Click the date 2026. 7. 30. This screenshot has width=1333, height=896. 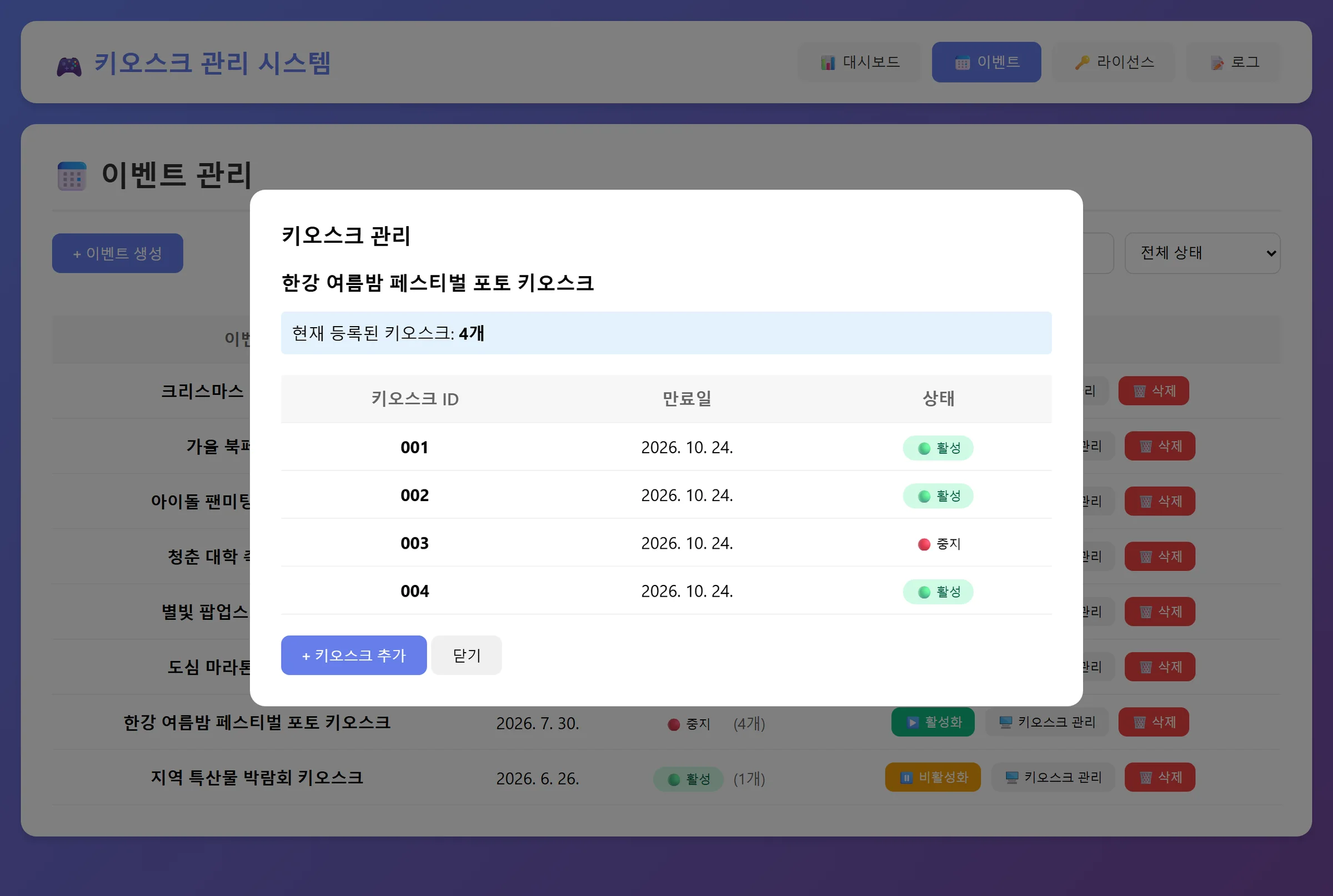[x=538, y=723]
